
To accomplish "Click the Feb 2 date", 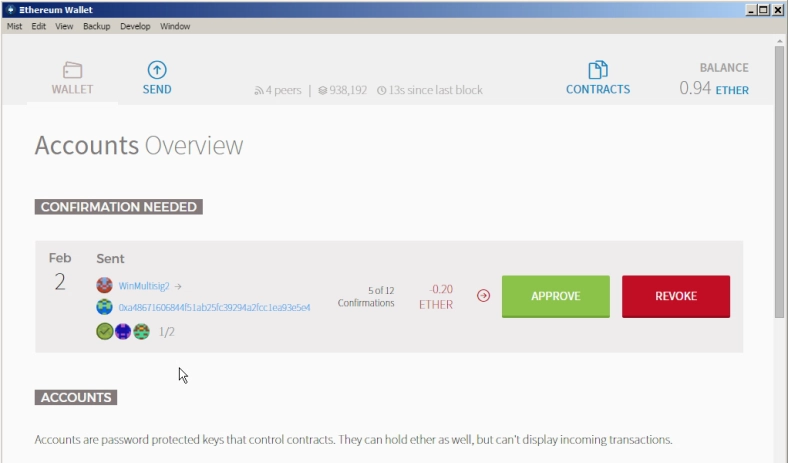I will pos(60,272).
